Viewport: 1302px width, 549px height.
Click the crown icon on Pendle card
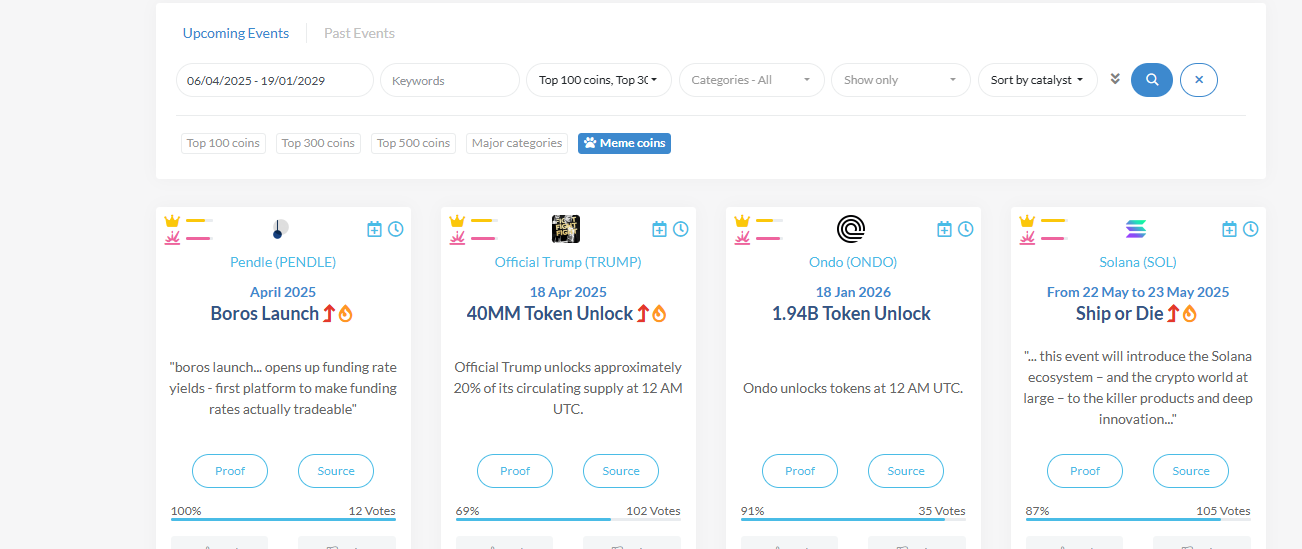pyautogui.click(x=172, y=221)
